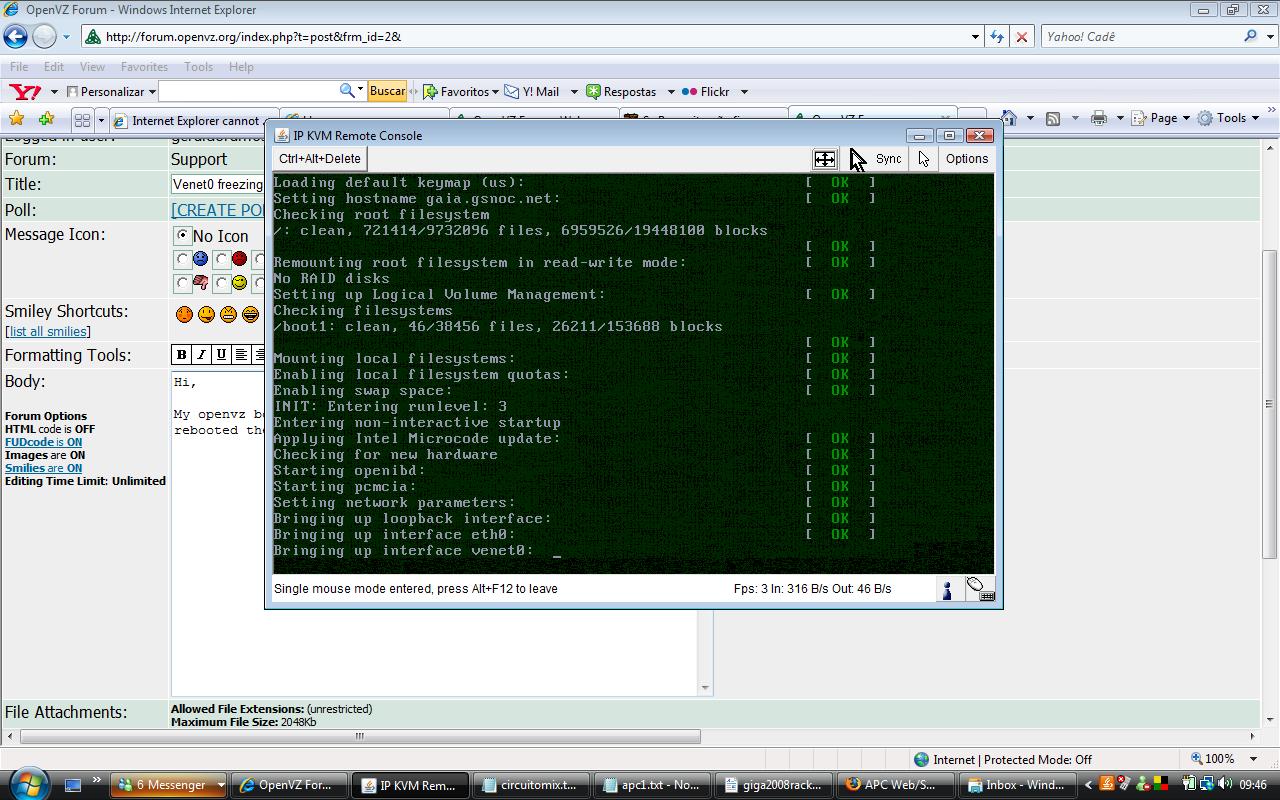Click the mouse and keyboard status icon
Image resolution: width=1280 pixels, height=800 pixels.
click(980, 589)
